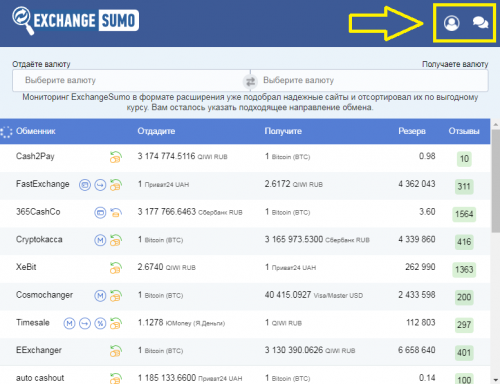This screenshot has height=384, width=500.
Task: Click the scrollbar down arrow
Action: click(x=495, y=380)
